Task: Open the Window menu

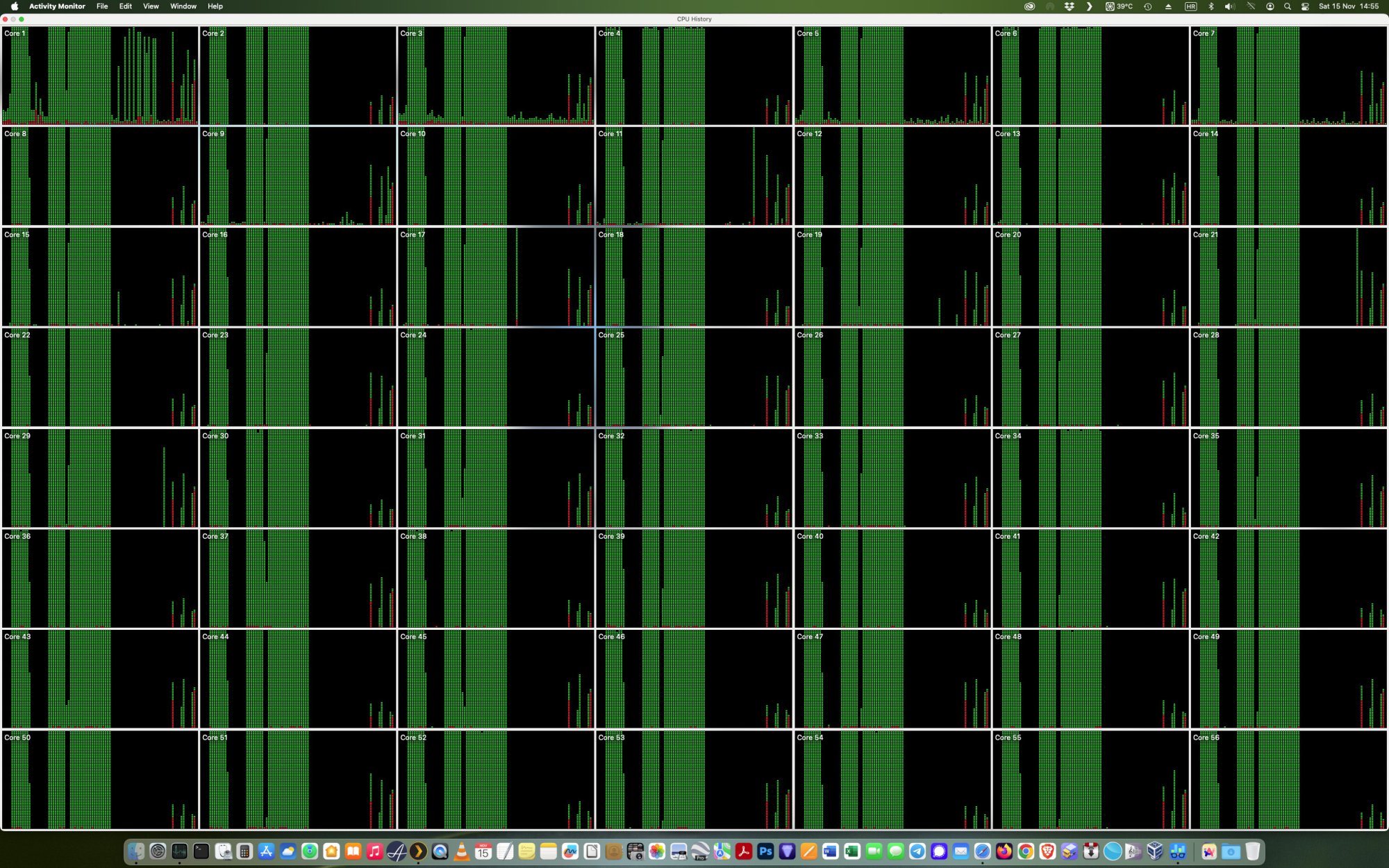Action: 183,6
